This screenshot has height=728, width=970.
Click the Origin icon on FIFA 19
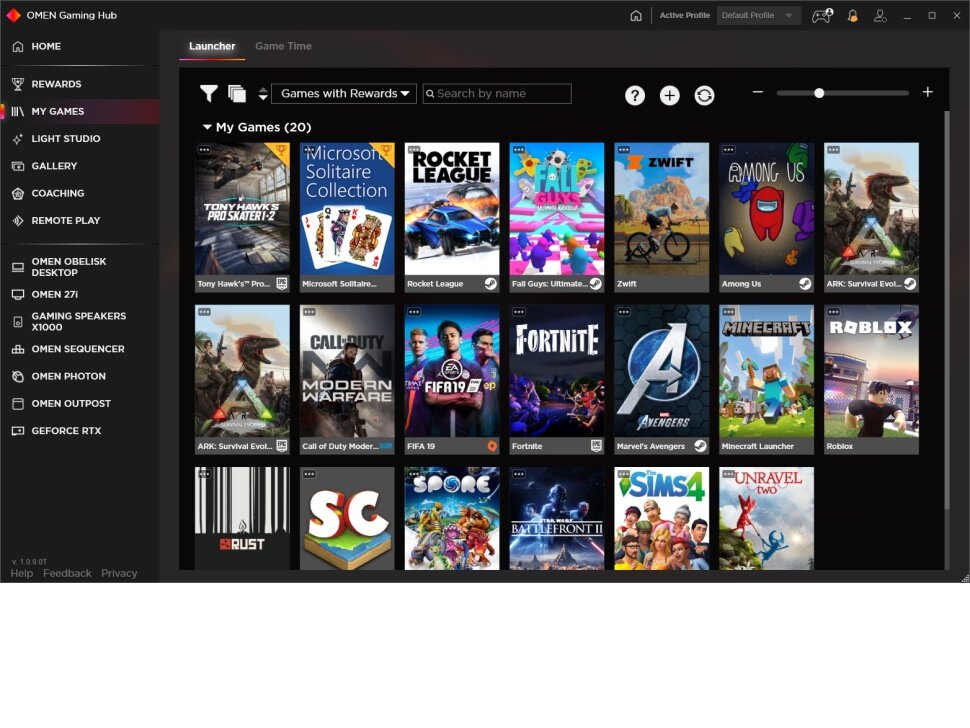click(x=492, y=446)
